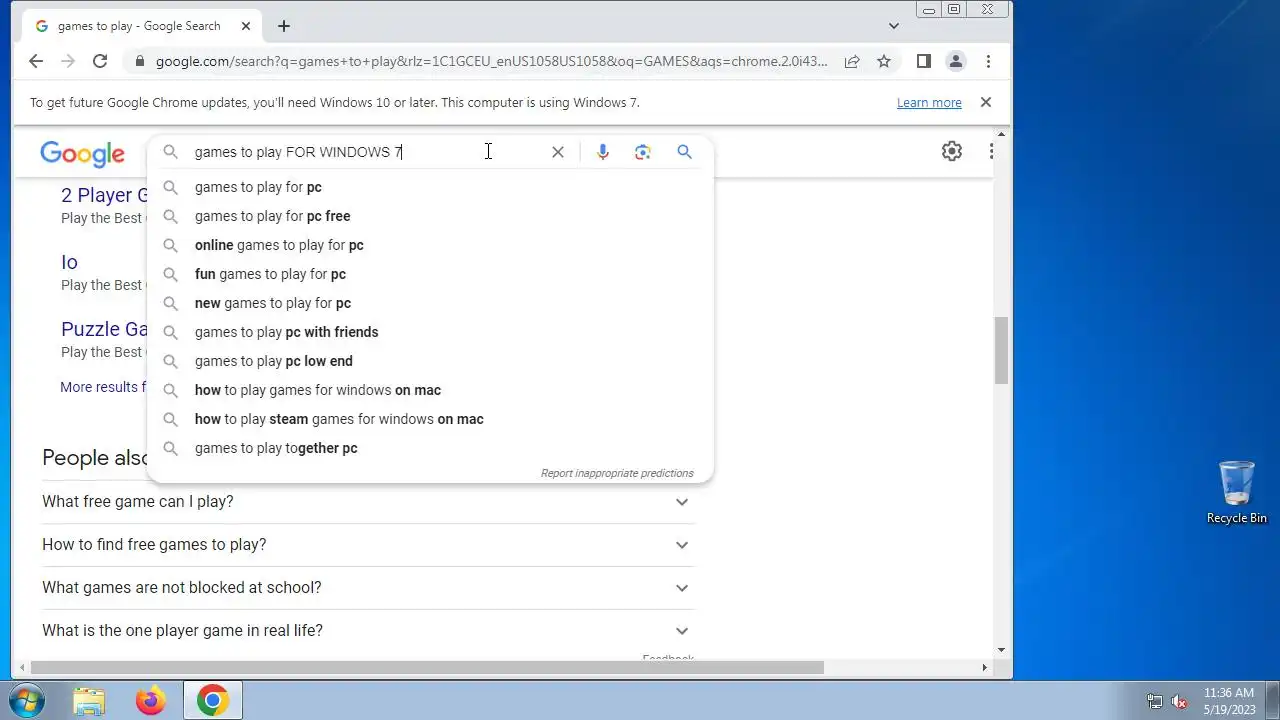Open the Google apps dots menu
Screen dimensions: 1280x720
tap(991, 151)
